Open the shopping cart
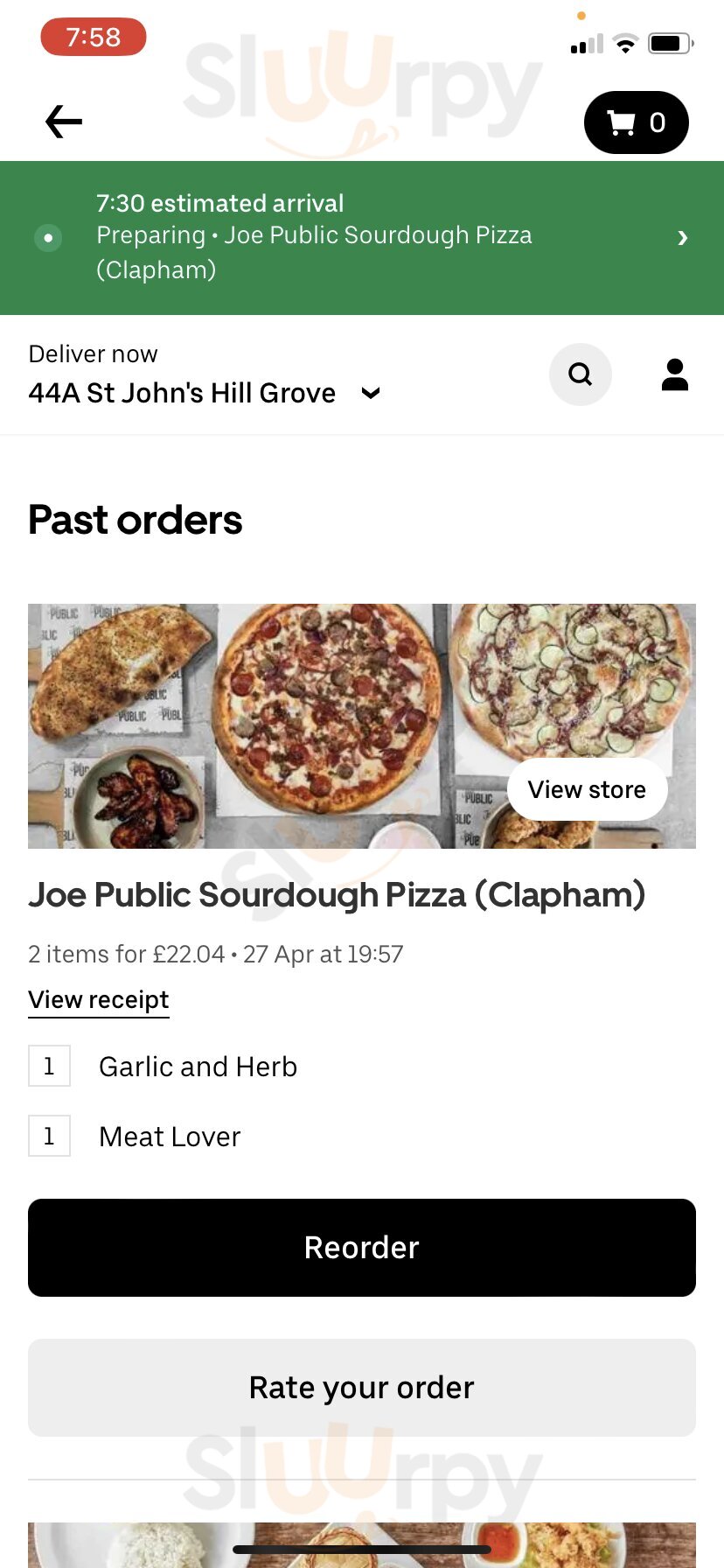This screenshot has height=1568, width=724. (636, 122)
